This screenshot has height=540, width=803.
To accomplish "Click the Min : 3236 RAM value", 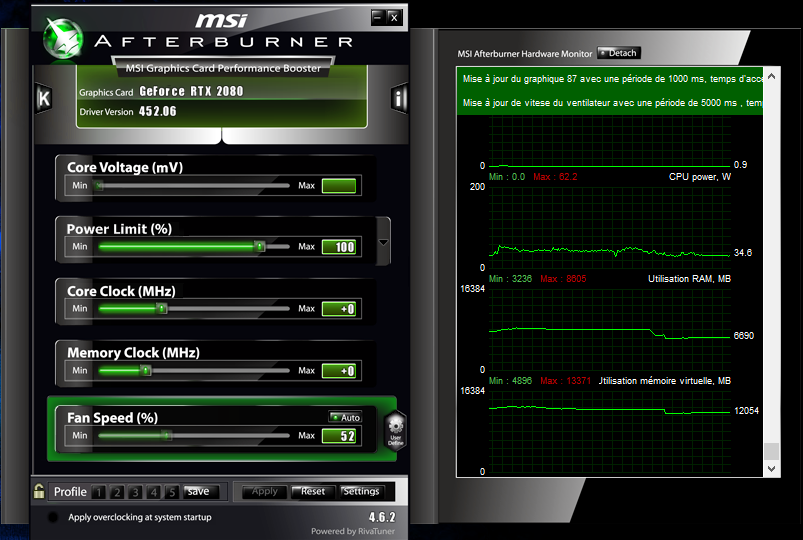I will pos(510,279).
